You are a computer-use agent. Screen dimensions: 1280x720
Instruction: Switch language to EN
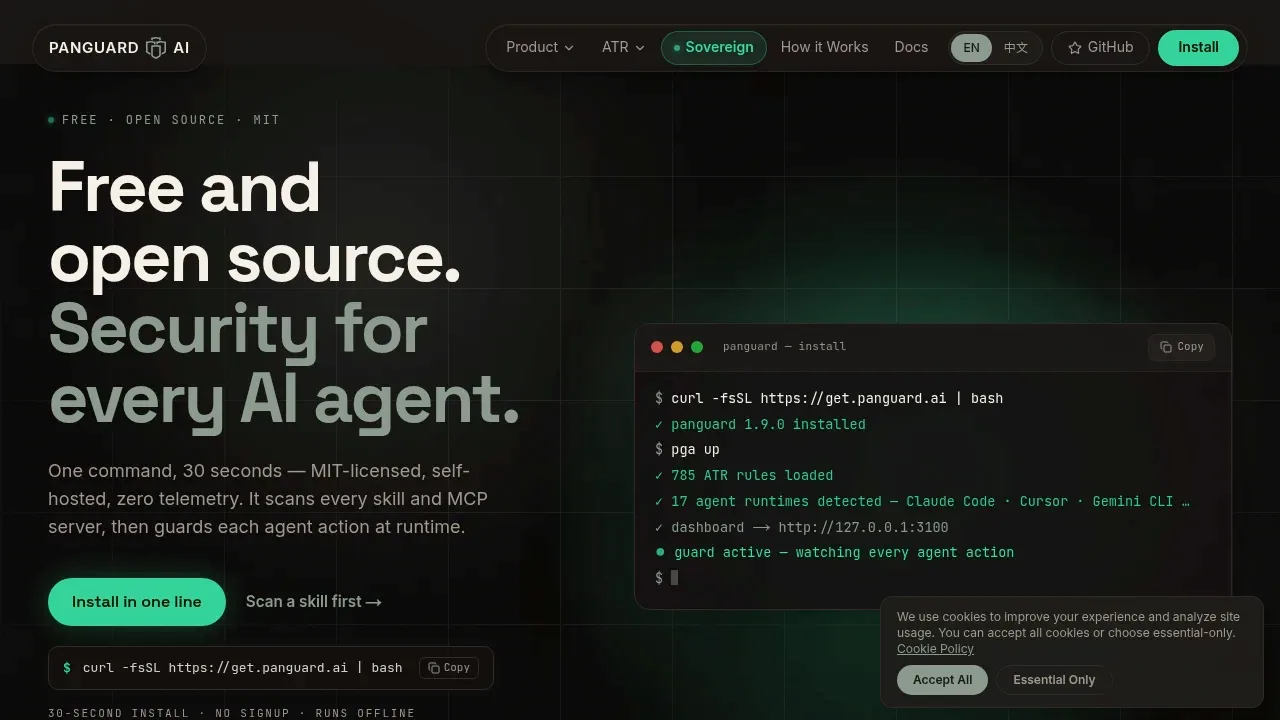tap(971, 48)
